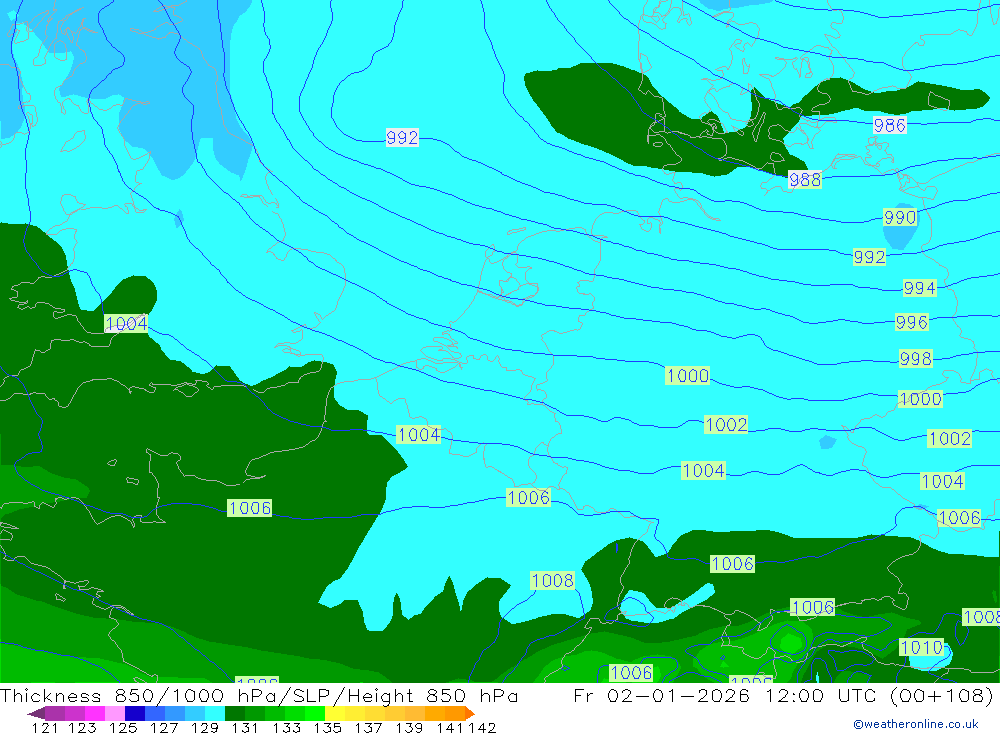Select the light pink legend swatch above 125

click(x=115, y=713)
